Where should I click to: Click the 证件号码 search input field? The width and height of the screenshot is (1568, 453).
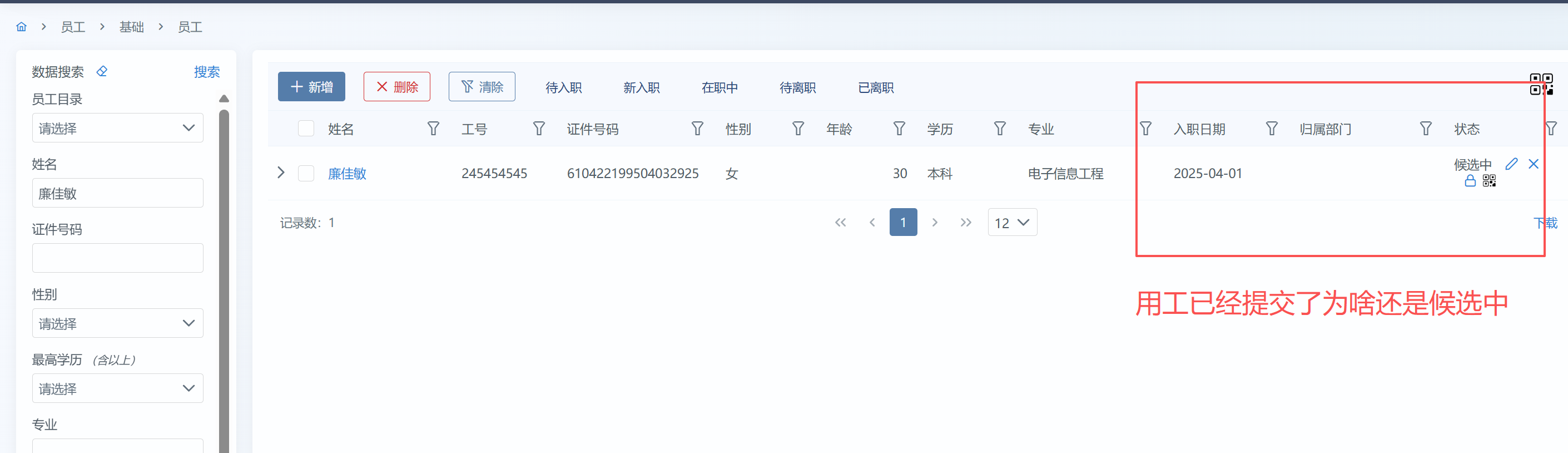point(117,258)
